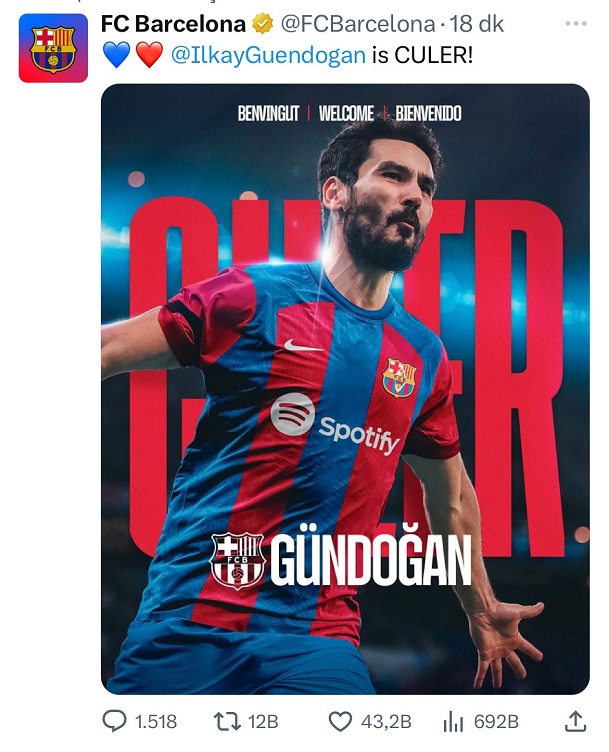View analytics via the bar chart icon
Viewport: 609px width, 752px height.
(x=453, y=721)
